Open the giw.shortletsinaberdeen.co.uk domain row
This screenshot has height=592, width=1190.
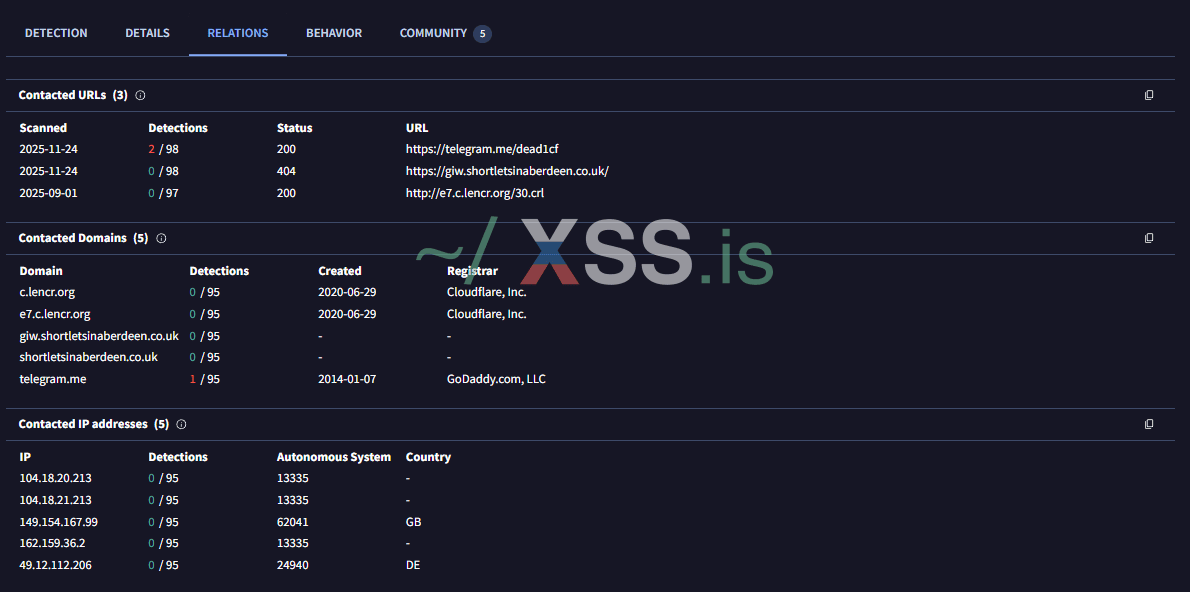click(99, 336)
